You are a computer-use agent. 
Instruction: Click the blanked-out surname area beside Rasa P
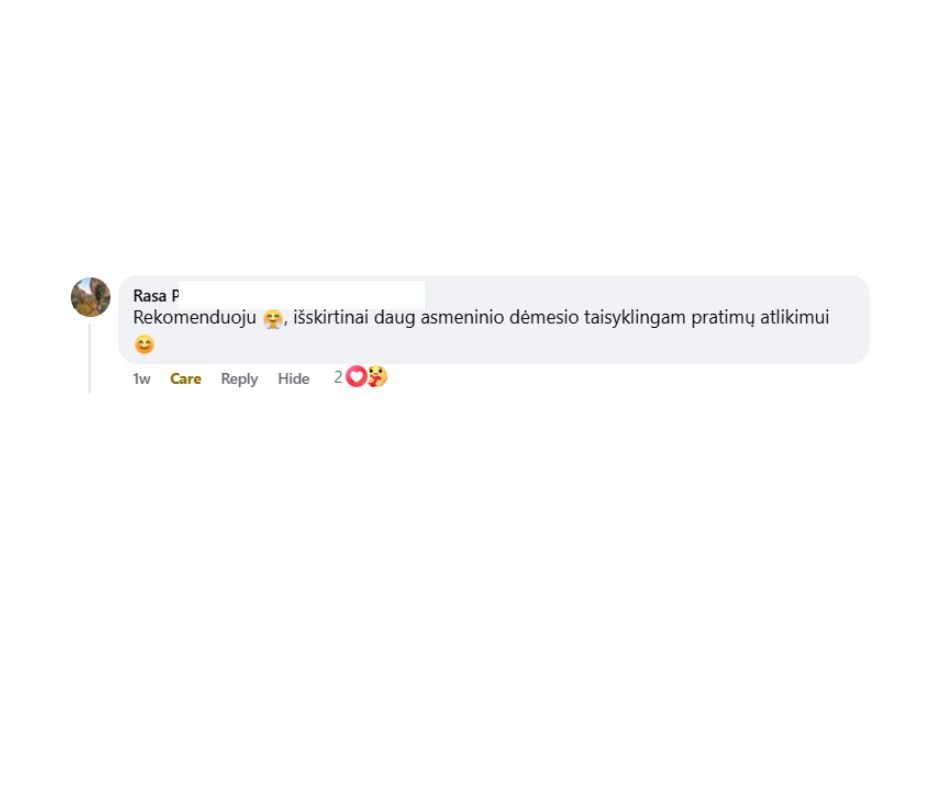tap(302, 295)
